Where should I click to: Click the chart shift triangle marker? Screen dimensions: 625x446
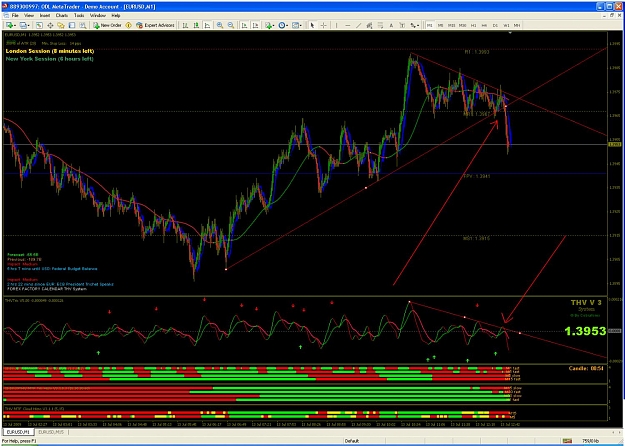(x=510, y=33)
